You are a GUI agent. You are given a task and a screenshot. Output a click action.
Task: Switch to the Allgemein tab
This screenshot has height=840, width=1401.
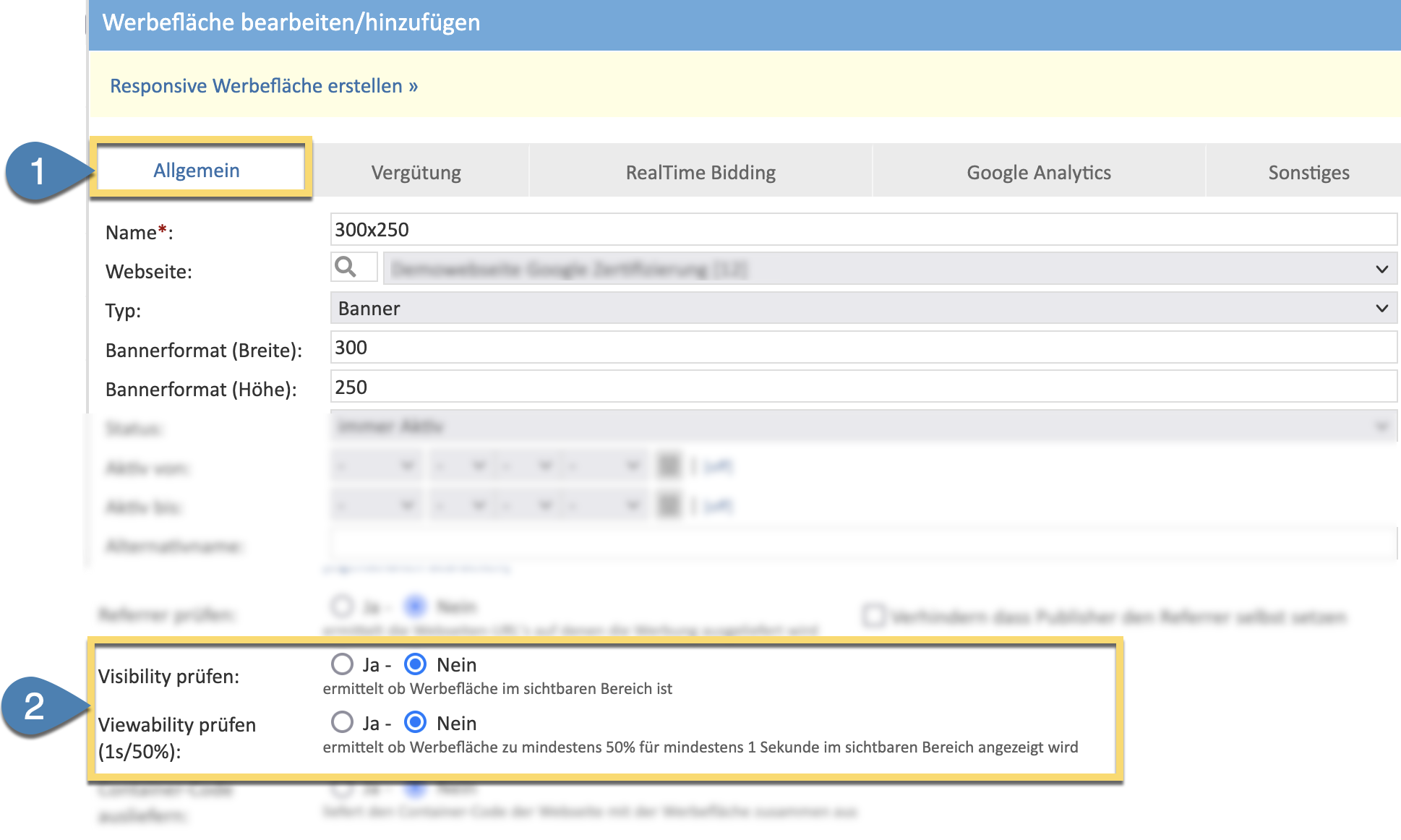(x=197, y=171)
